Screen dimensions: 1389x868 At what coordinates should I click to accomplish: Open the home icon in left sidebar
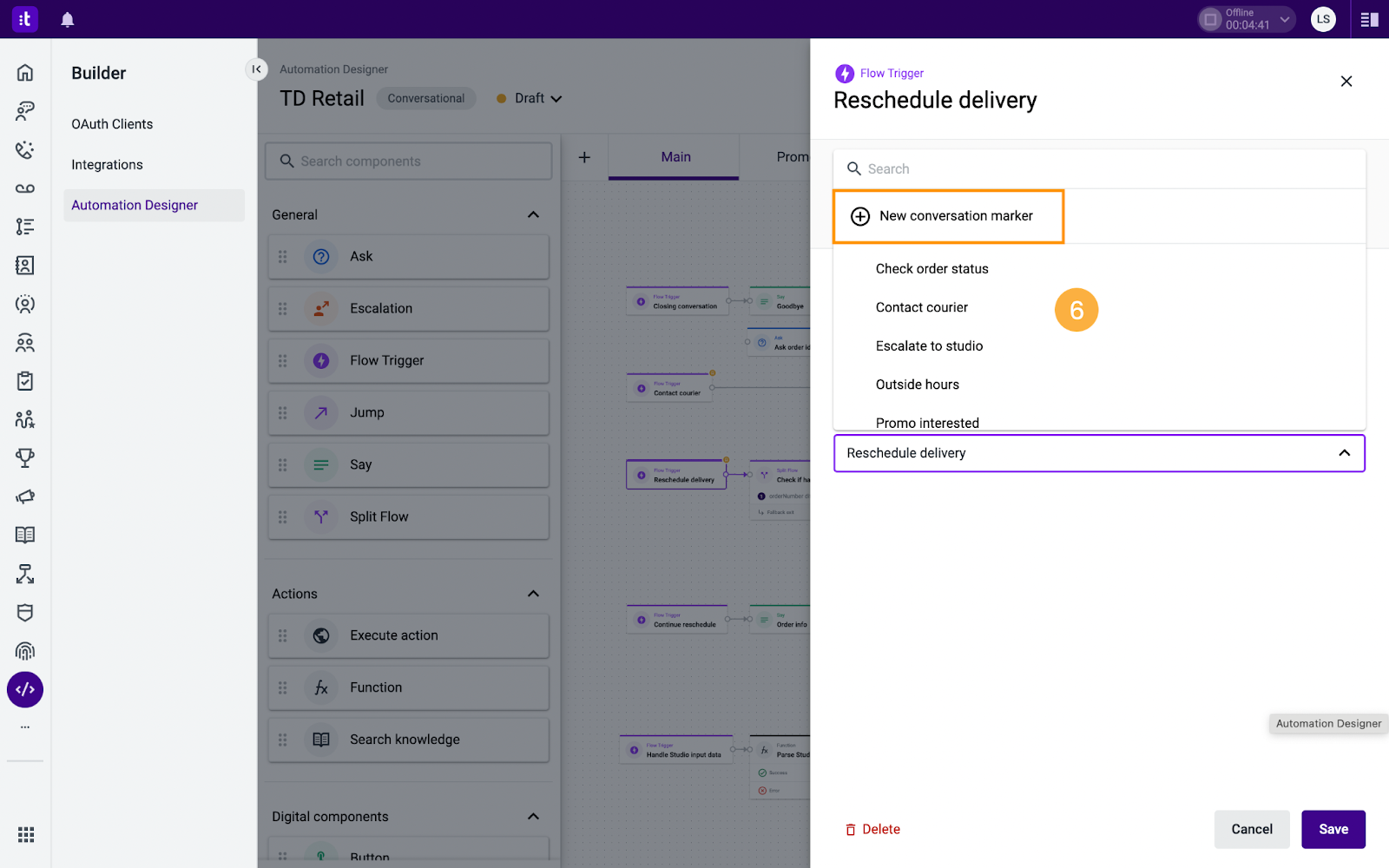(25, 72)
